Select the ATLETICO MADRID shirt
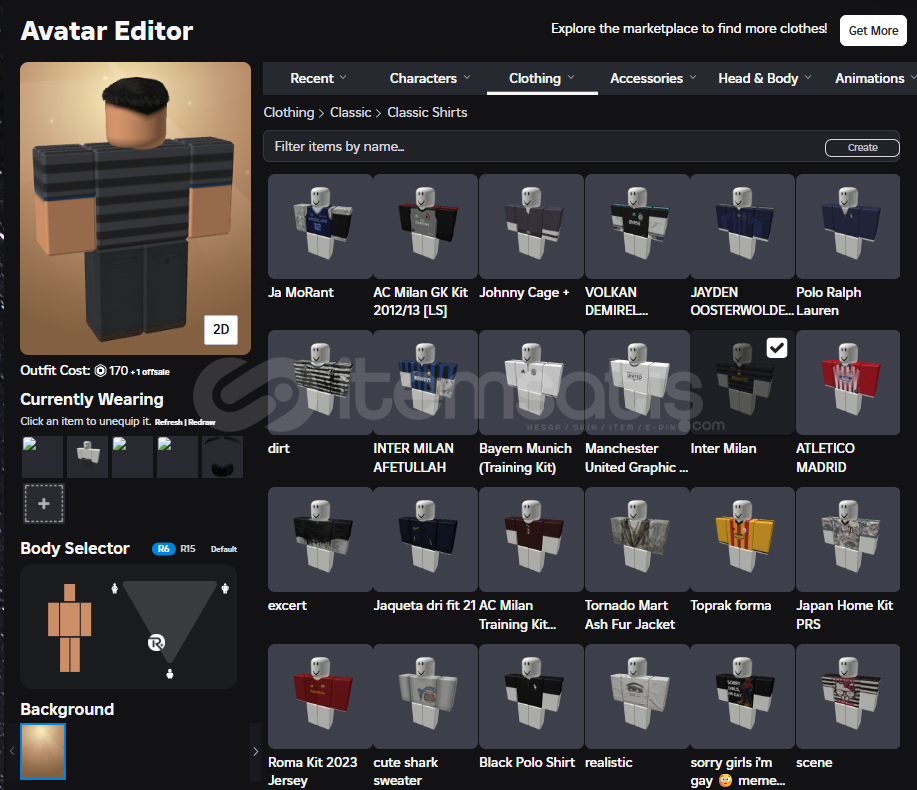This screenshot has width=917, height=790. [x=848, y=382]
